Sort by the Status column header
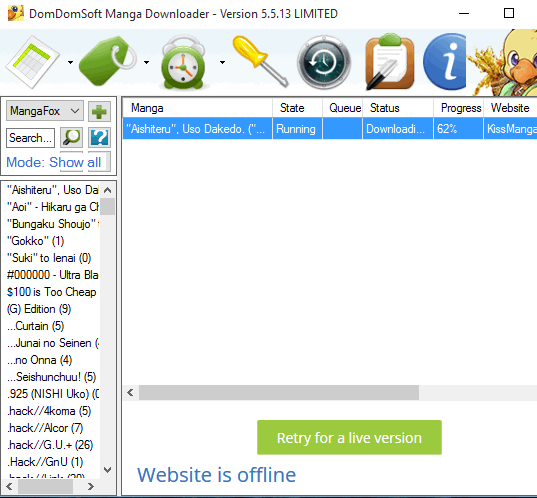The width and height of the screenshot is (537, 498). tap(398, 108)
